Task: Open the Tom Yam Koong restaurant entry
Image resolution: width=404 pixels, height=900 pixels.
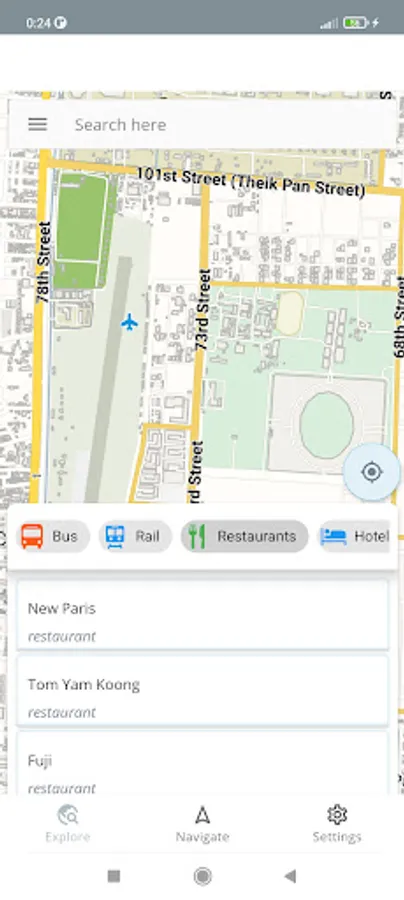Action: point(203,691)
